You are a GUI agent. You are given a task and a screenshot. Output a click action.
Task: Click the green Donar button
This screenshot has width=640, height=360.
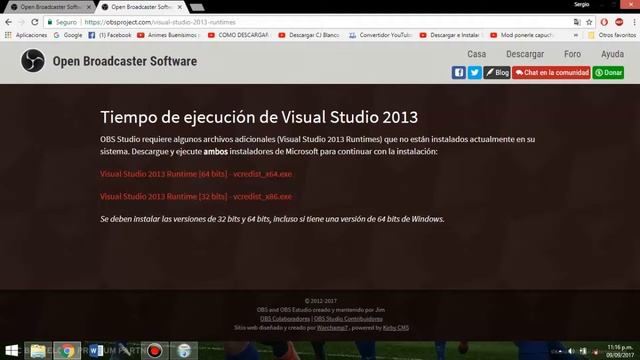click(x=608, y=73)
